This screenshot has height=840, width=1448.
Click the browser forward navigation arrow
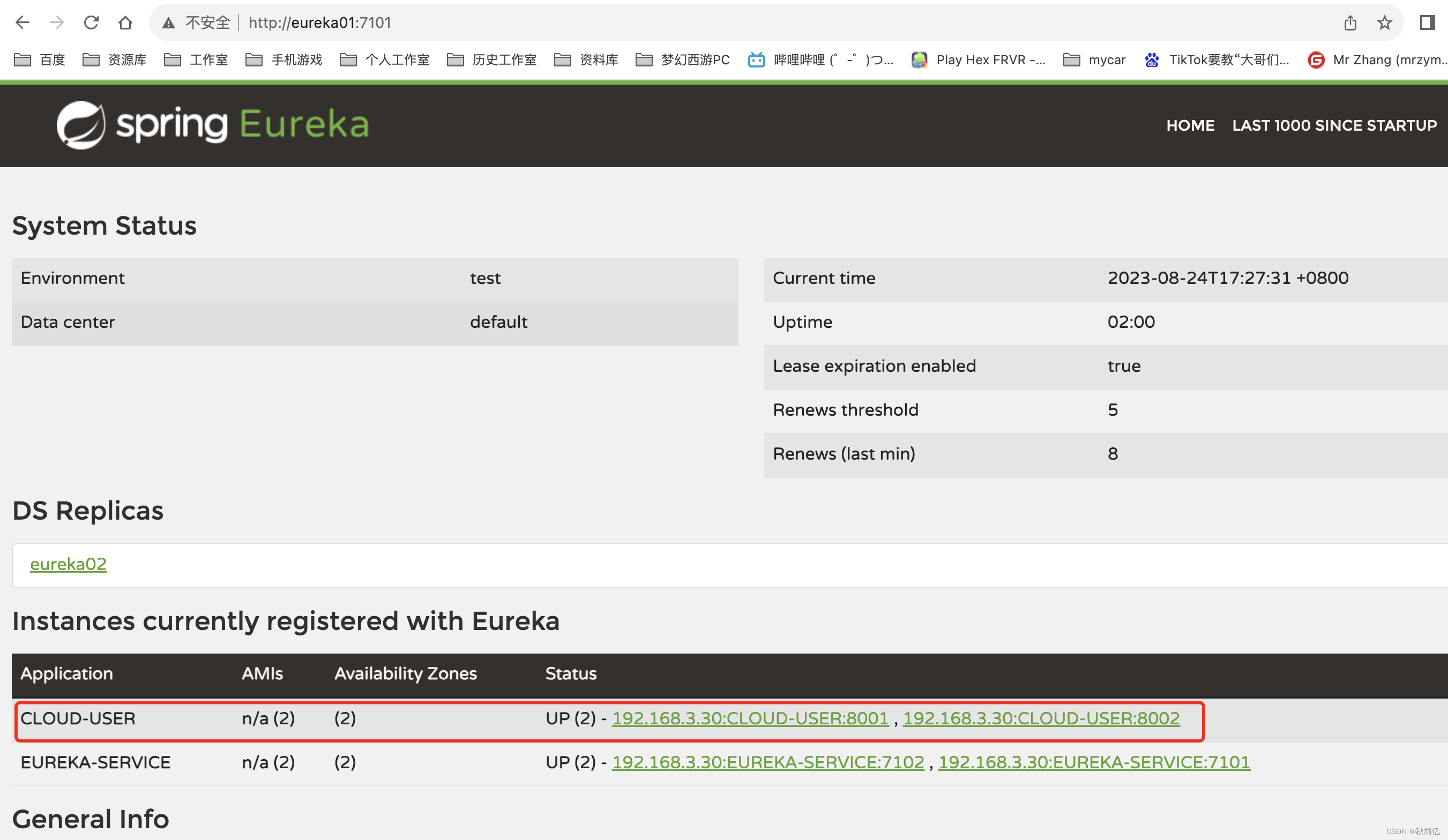[56, 22]
